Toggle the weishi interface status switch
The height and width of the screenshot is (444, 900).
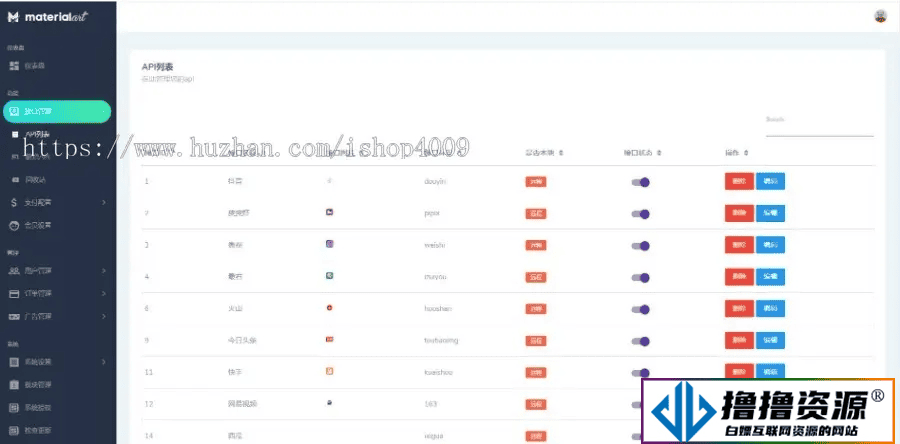point(641,246)
